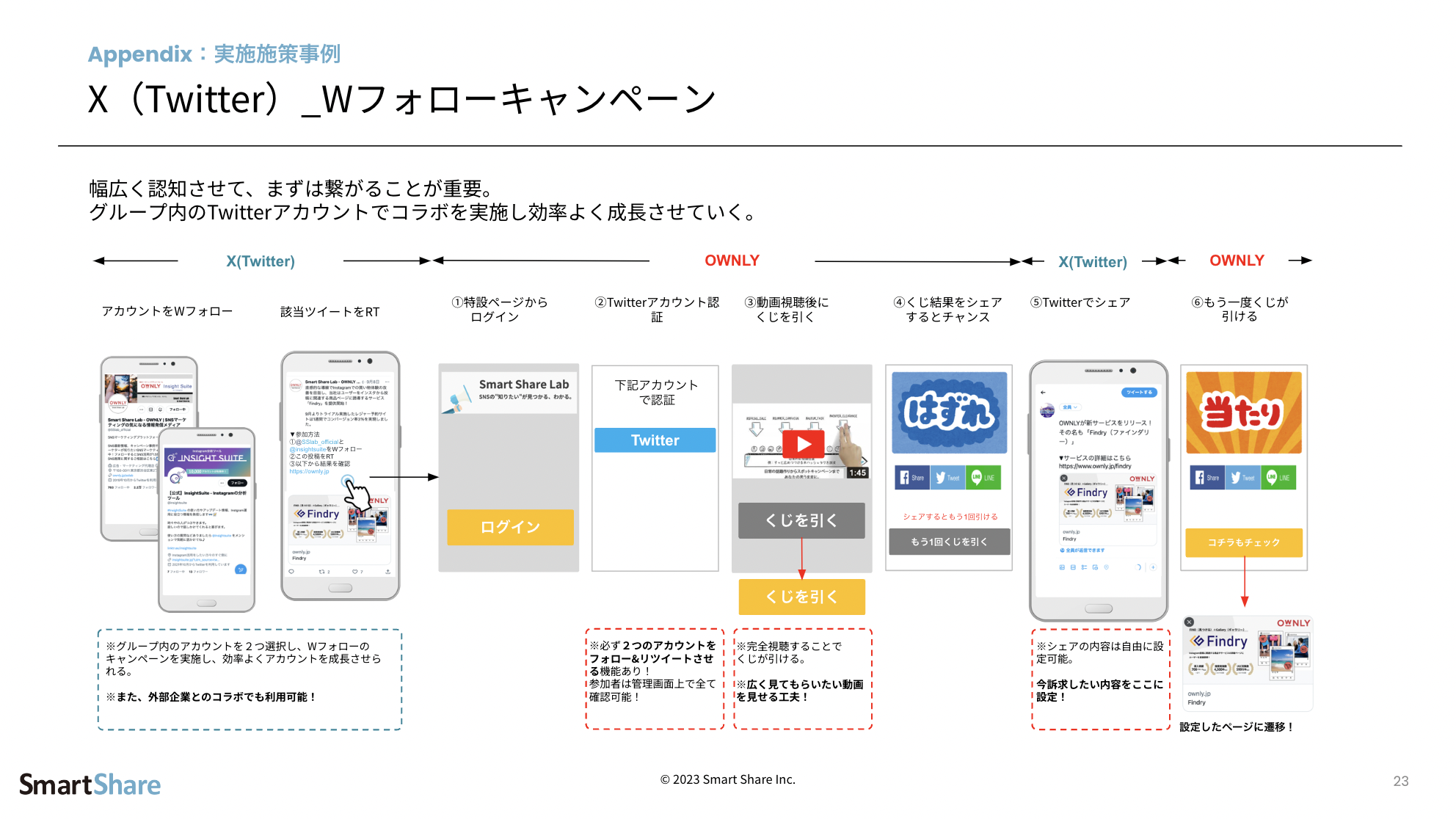Toggle the フォロー中 button on the OWNLY profile

point(176,409)
